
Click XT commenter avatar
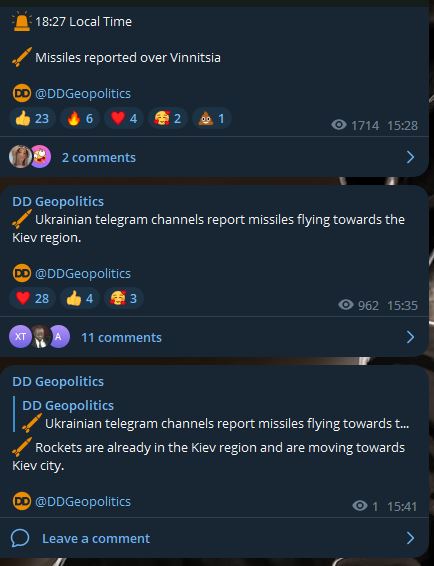click(x=20, y=336)
